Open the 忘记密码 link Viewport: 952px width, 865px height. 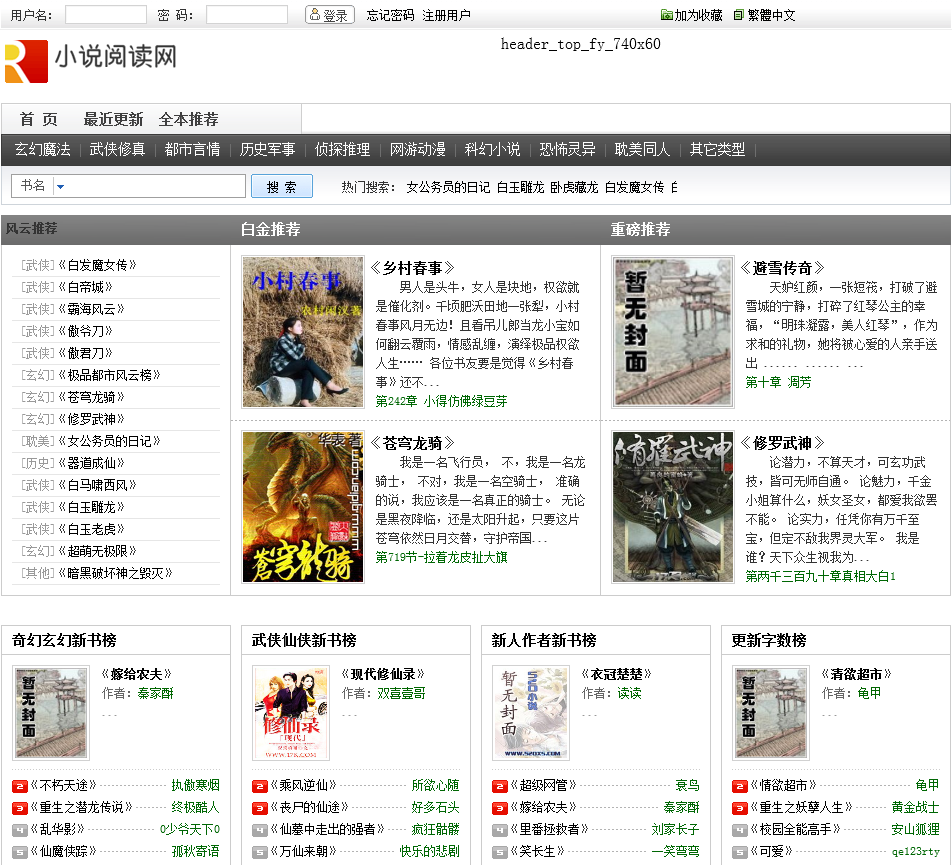pyautogui.click(x=390, y=15)
